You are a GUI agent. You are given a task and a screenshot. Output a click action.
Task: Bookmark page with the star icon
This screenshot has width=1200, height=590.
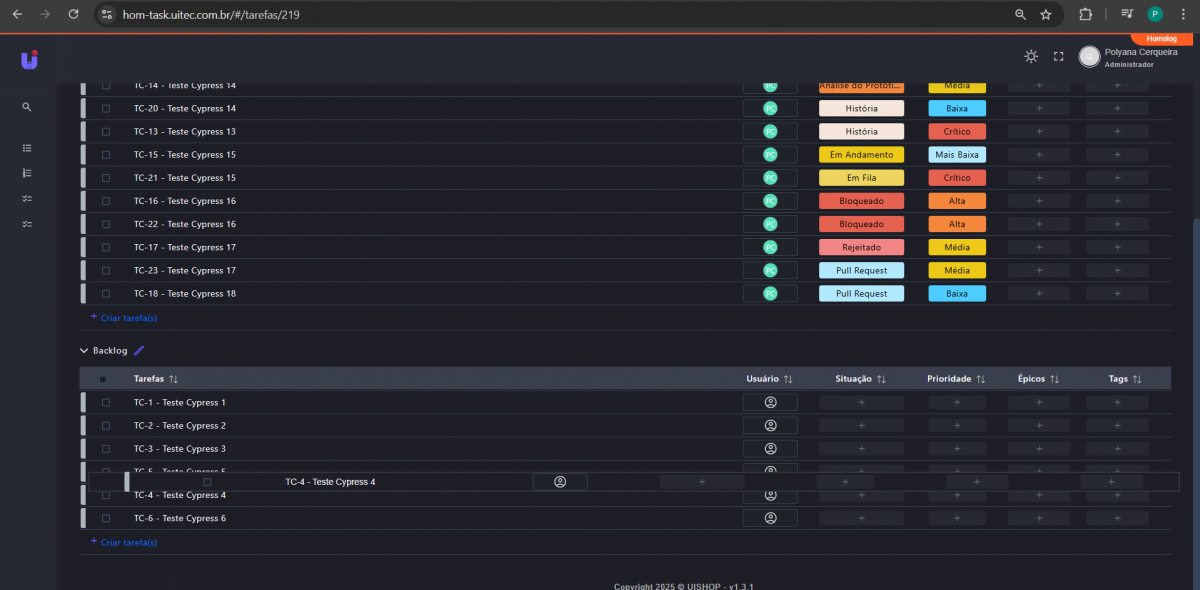pyautogui.click(x=1046, y=15)
